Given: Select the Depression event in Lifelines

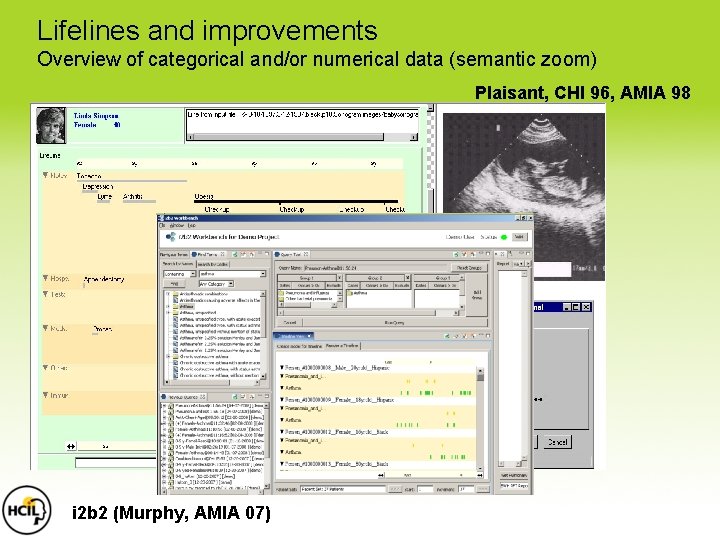Looking at the screenshot, I should 97,187.
